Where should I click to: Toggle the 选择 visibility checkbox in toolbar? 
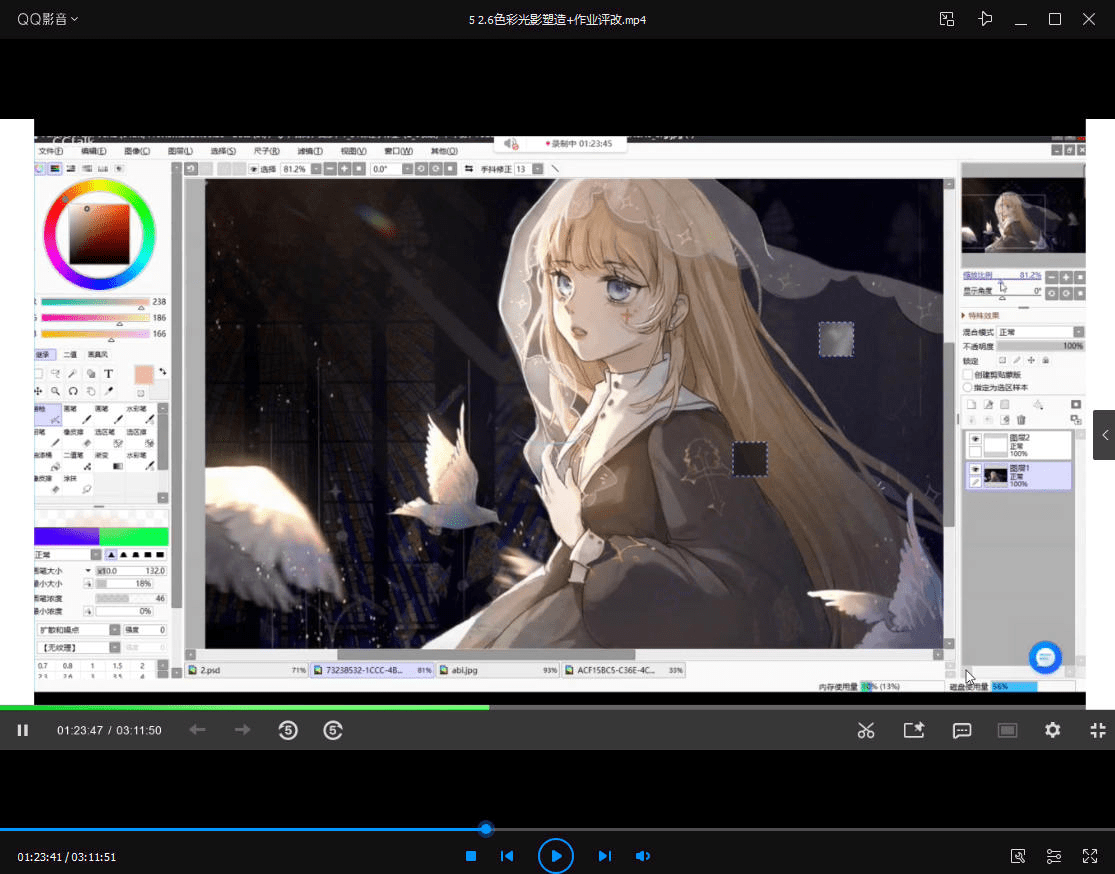253,169
